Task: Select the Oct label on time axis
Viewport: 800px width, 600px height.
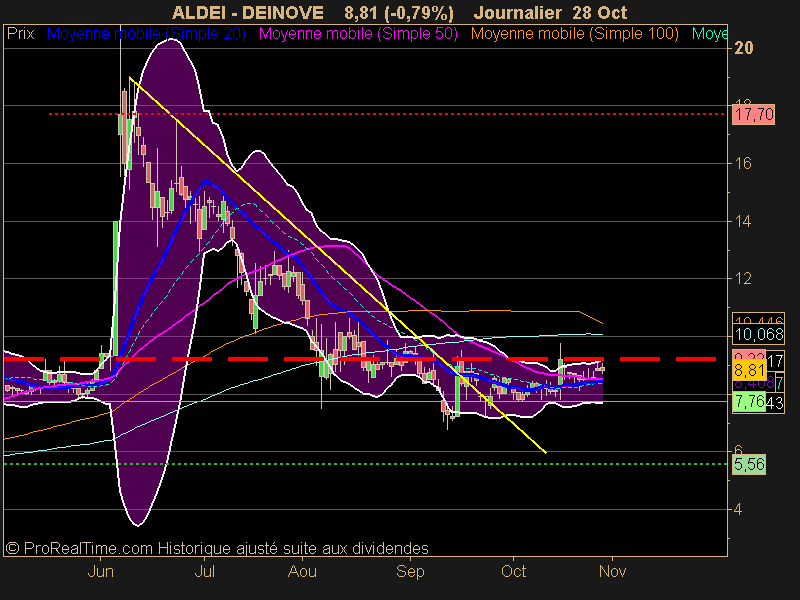Action: [x=513, y=571]
